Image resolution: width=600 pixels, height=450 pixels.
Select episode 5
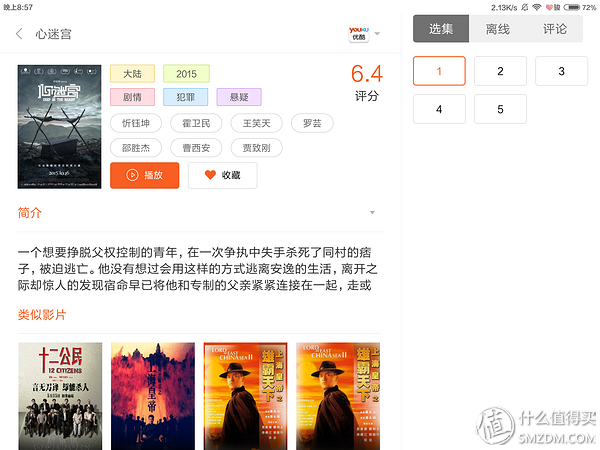(500, 108)
